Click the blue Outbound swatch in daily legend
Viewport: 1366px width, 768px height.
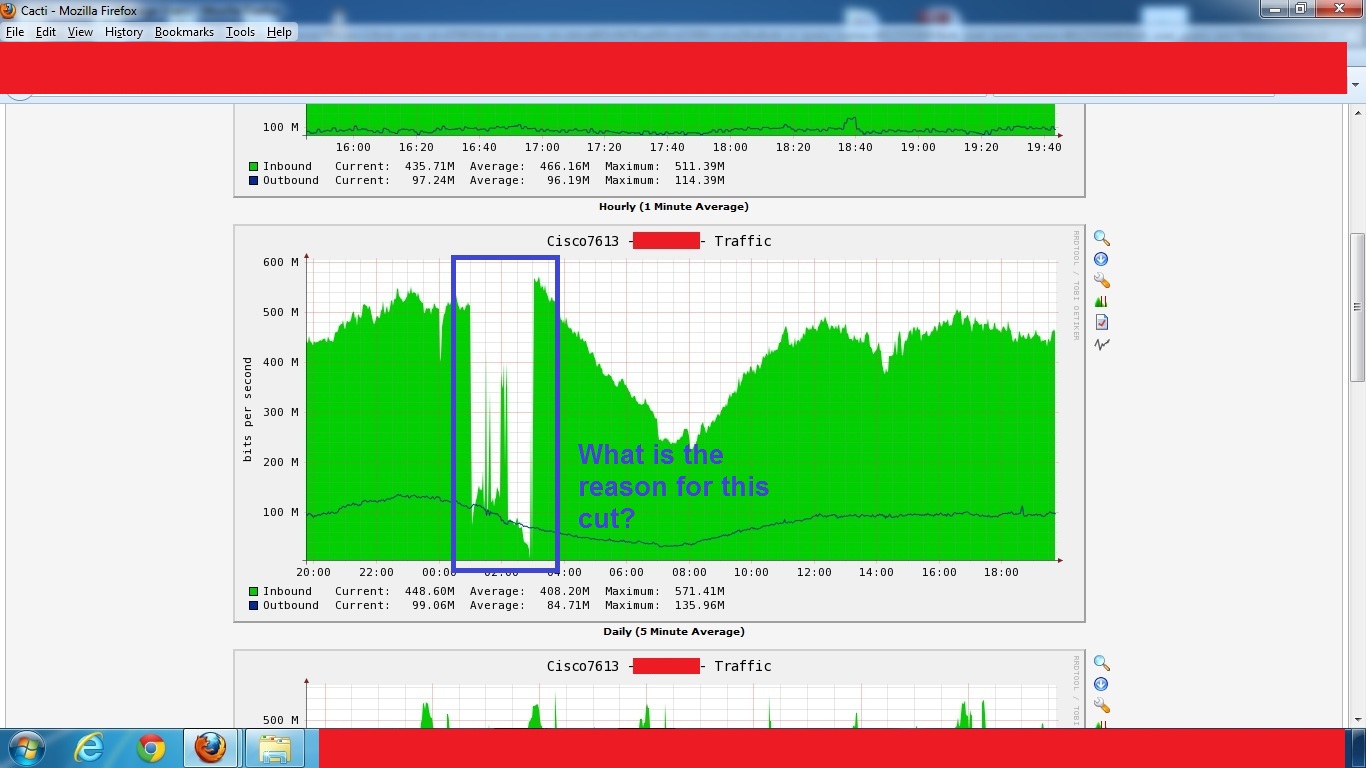click(254, 605)
